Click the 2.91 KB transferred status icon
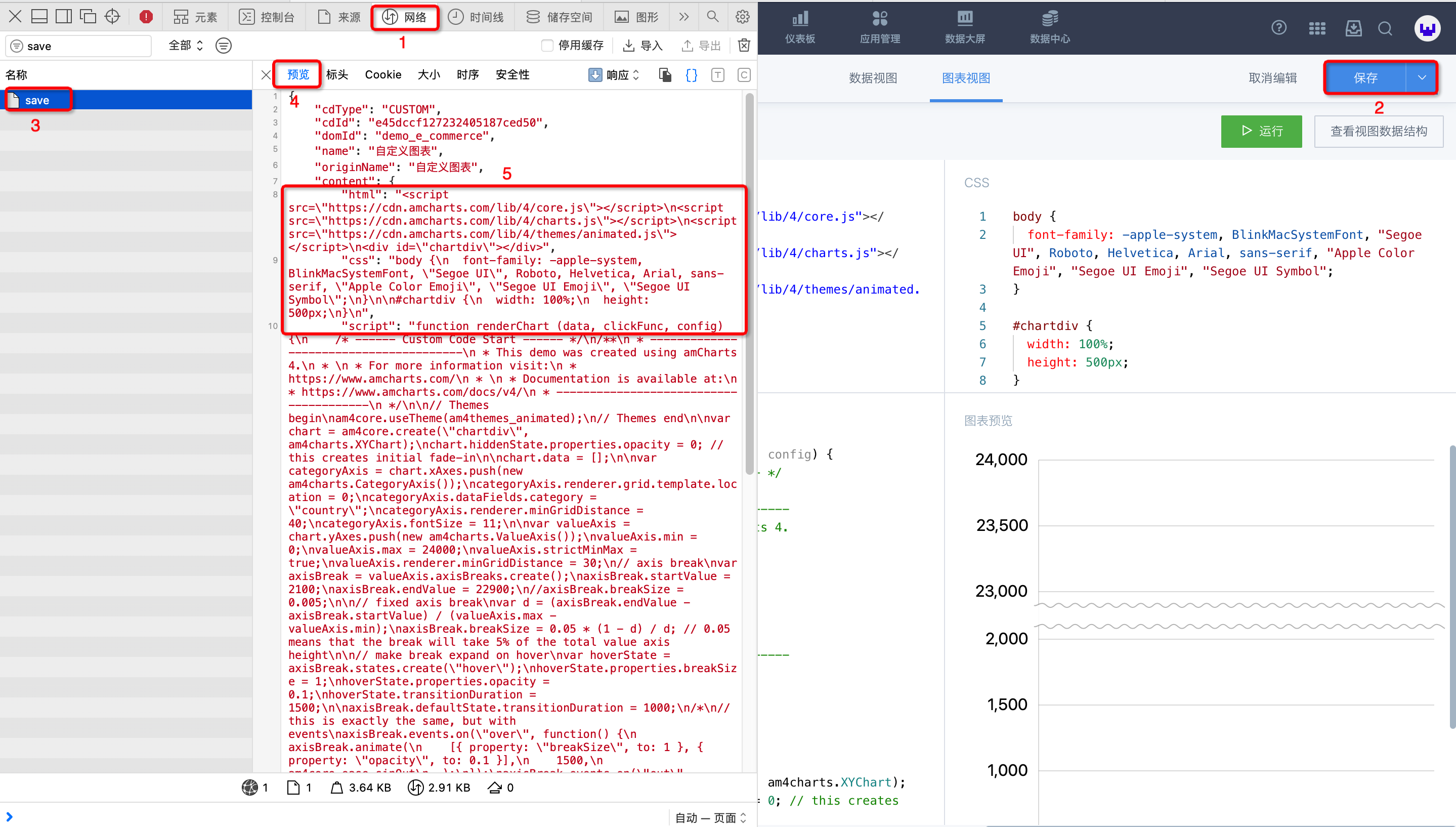This screenshot has height=827, width=1456. (x=415, y=787)
